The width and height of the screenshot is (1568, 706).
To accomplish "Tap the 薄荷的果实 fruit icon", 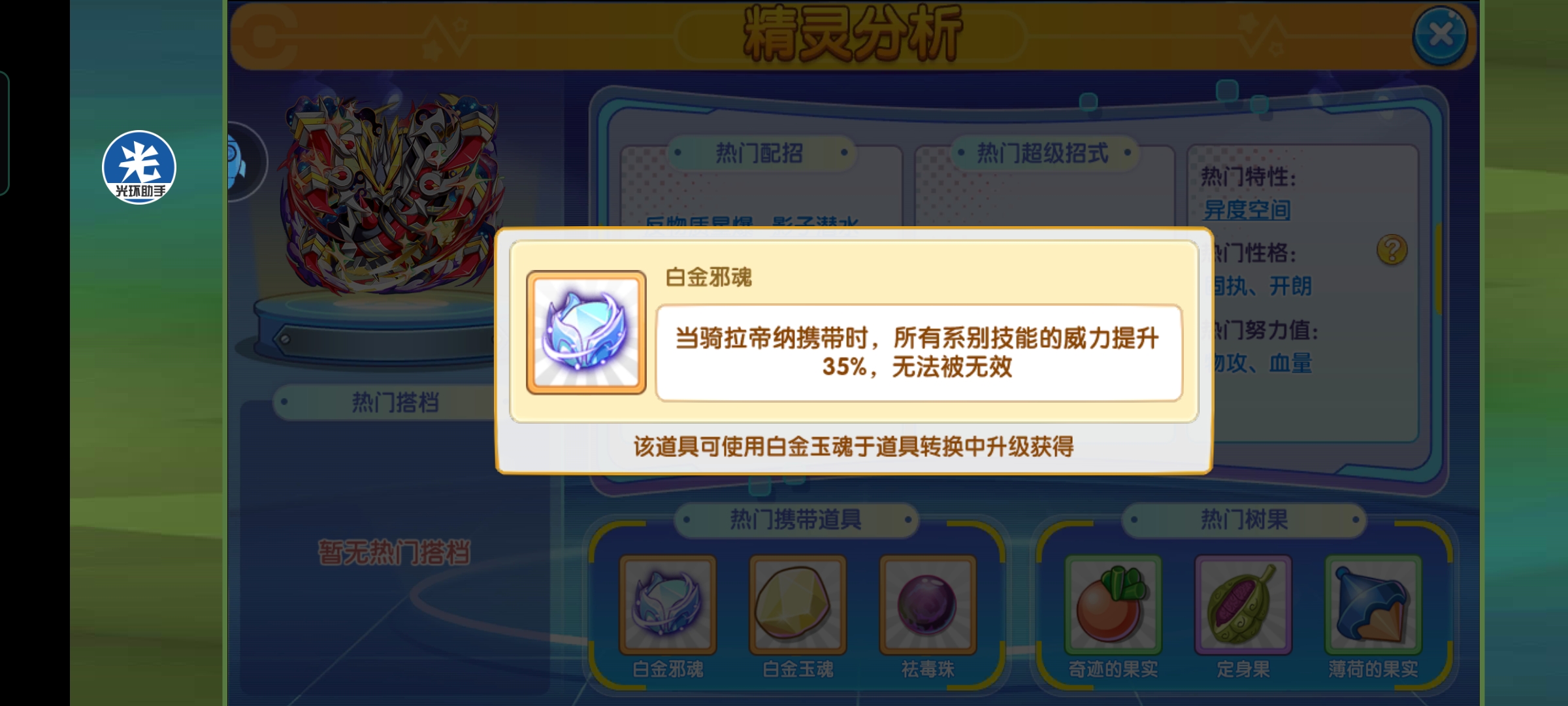I will tap(1373, 605).
